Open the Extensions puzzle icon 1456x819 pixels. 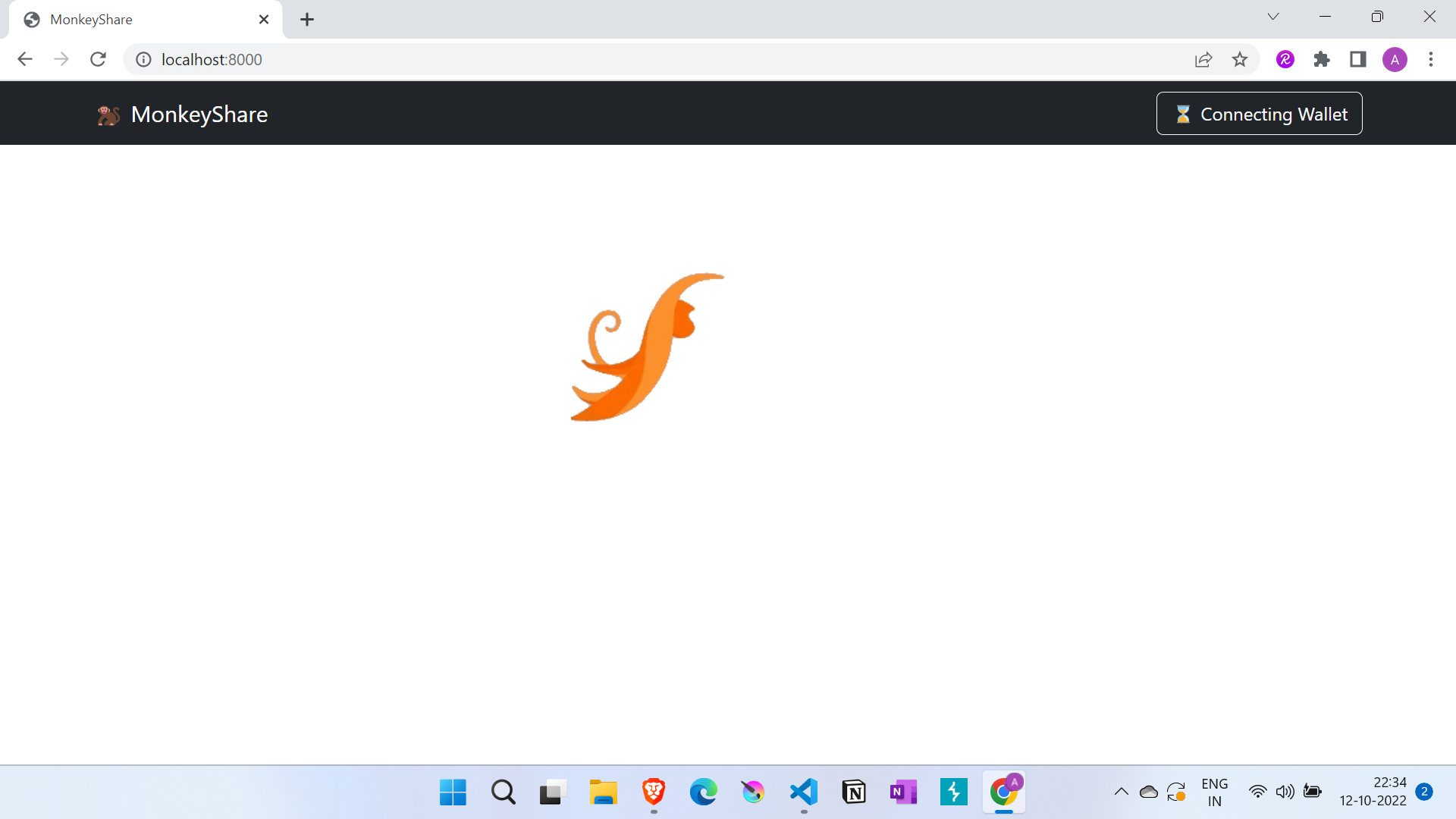pos(1321,59)
